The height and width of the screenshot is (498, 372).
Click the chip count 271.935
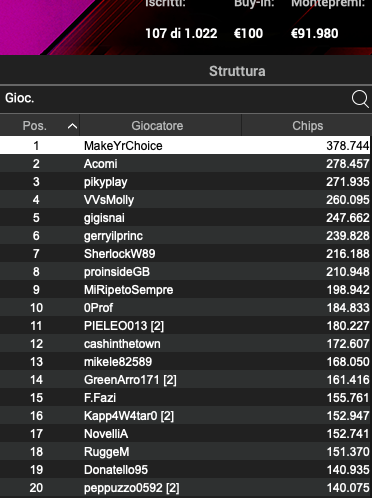[x=348, y=181]
